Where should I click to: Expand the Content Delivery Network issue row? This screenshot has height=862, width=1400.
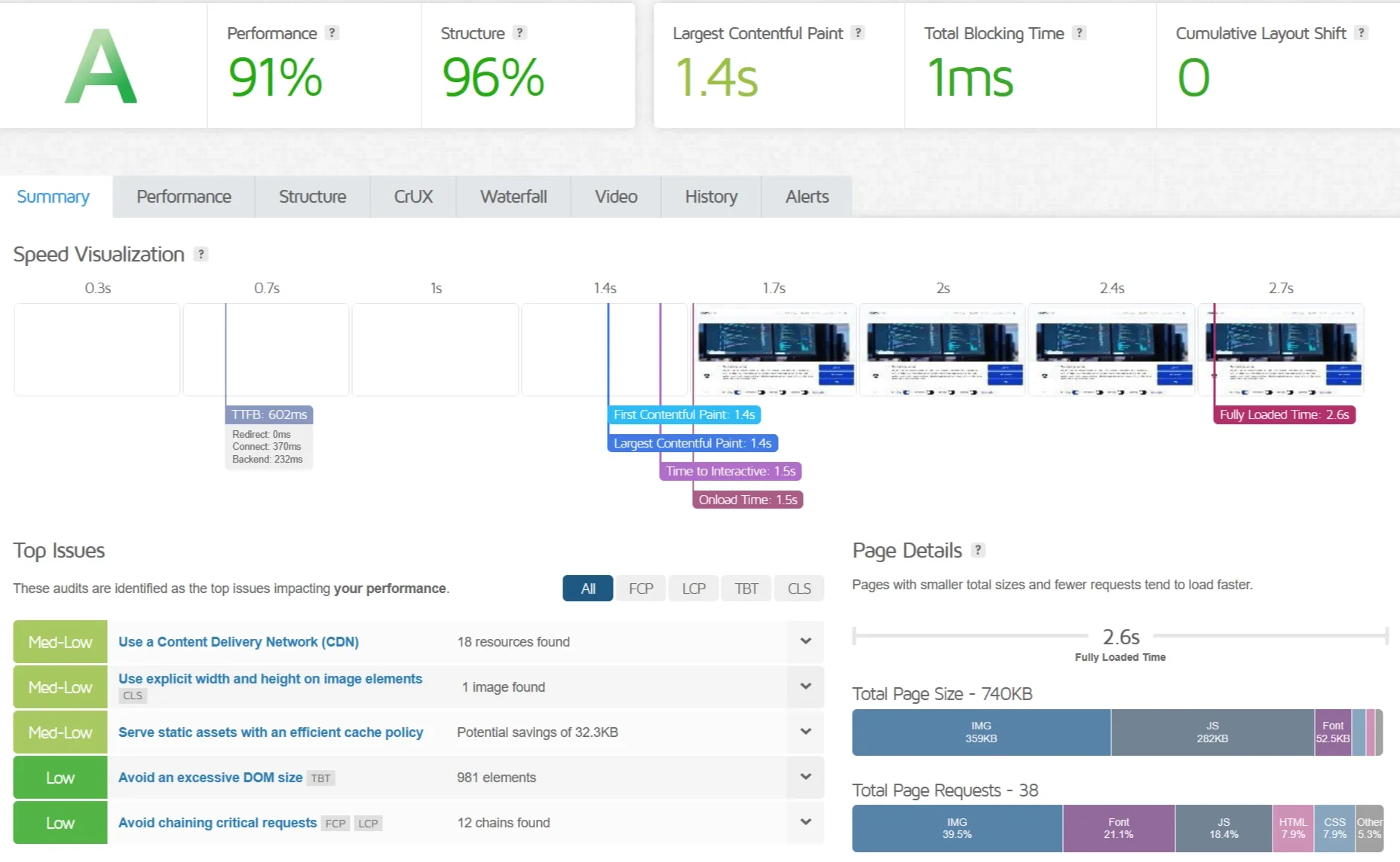(805, 642)
